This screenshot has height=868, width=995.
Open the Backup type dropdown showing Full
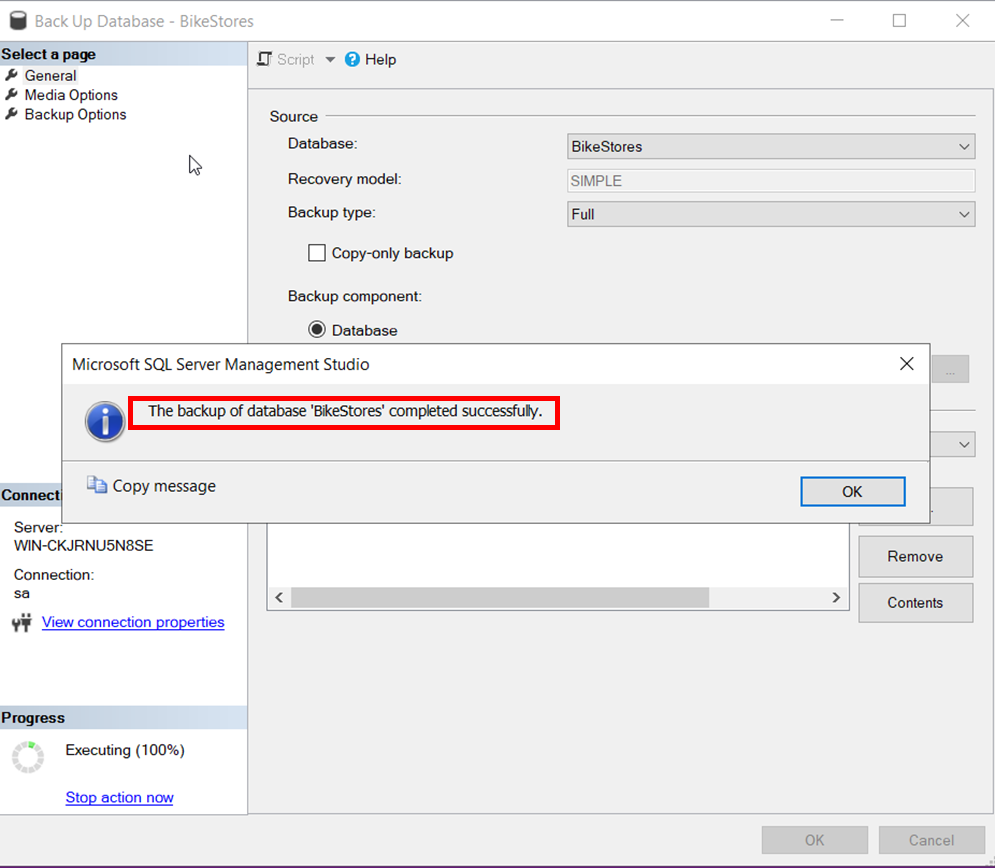click(771, 214)
